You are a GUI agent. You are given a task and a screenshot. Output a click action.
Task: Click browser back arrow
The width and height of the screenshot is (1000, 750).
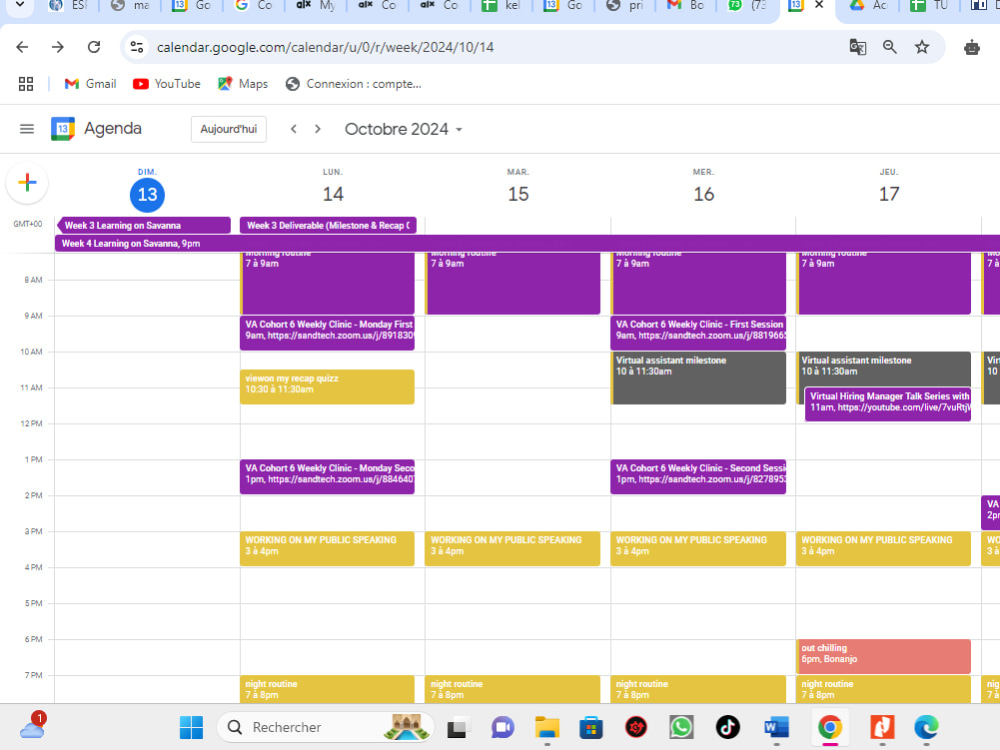tap(22, 47)
